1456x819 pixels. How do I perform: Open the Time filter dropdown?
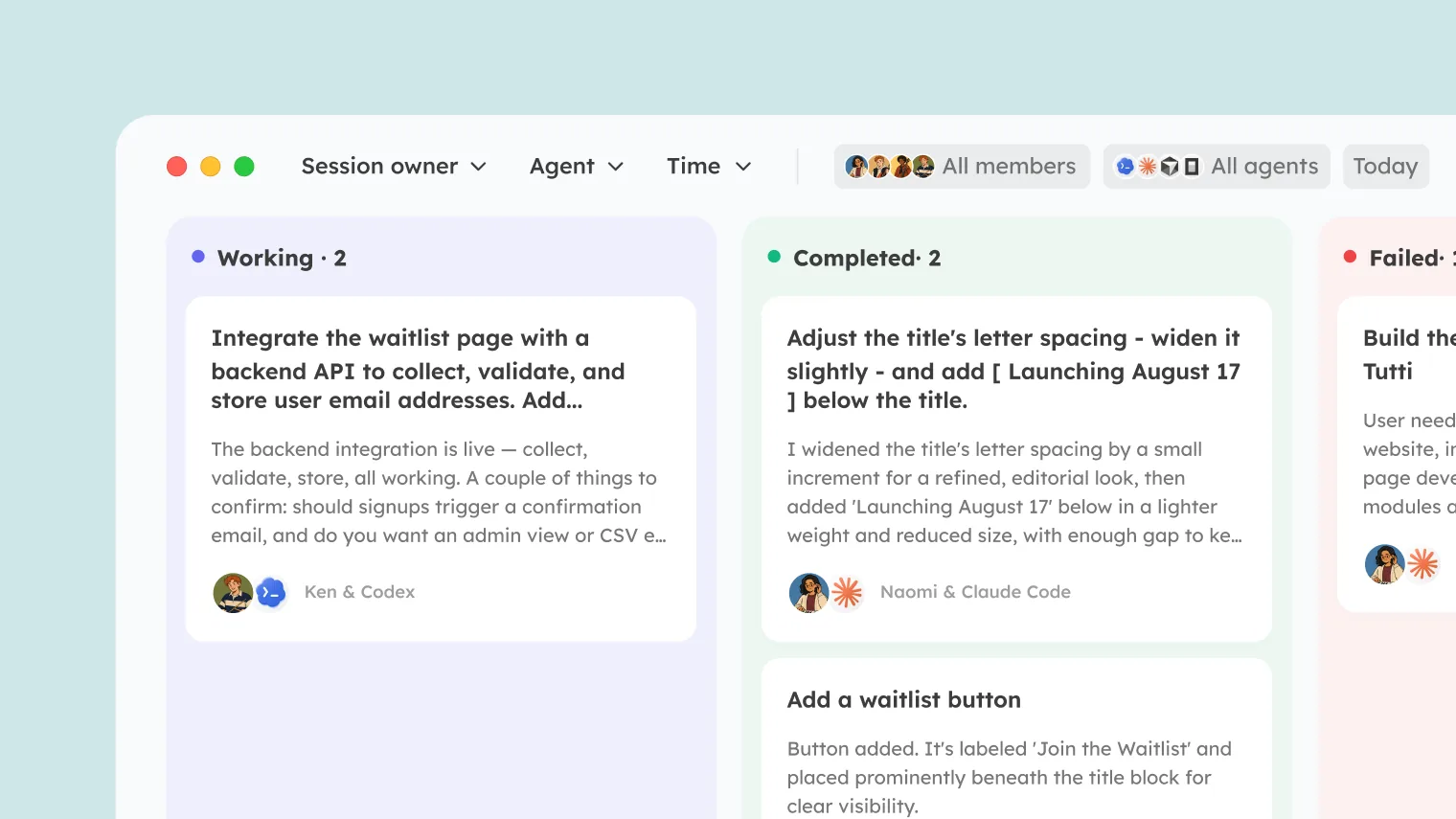[709, 167]
